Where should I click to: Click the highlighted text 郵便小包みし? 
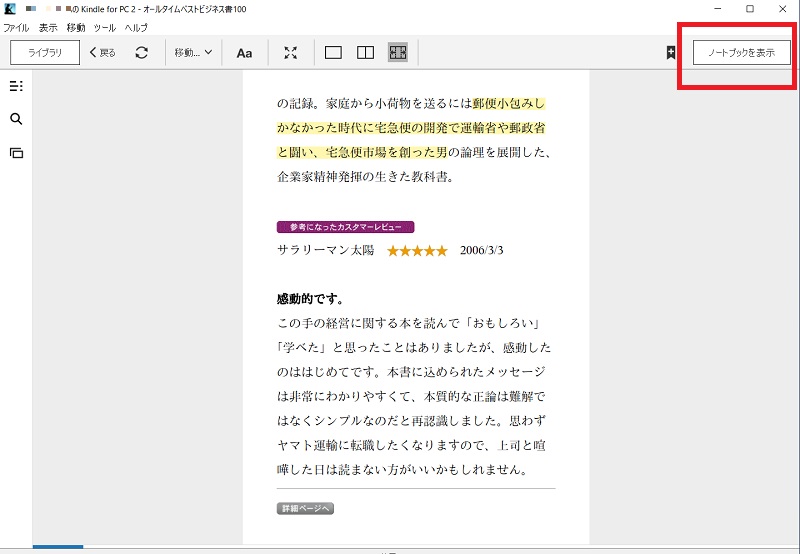point(509,104)
